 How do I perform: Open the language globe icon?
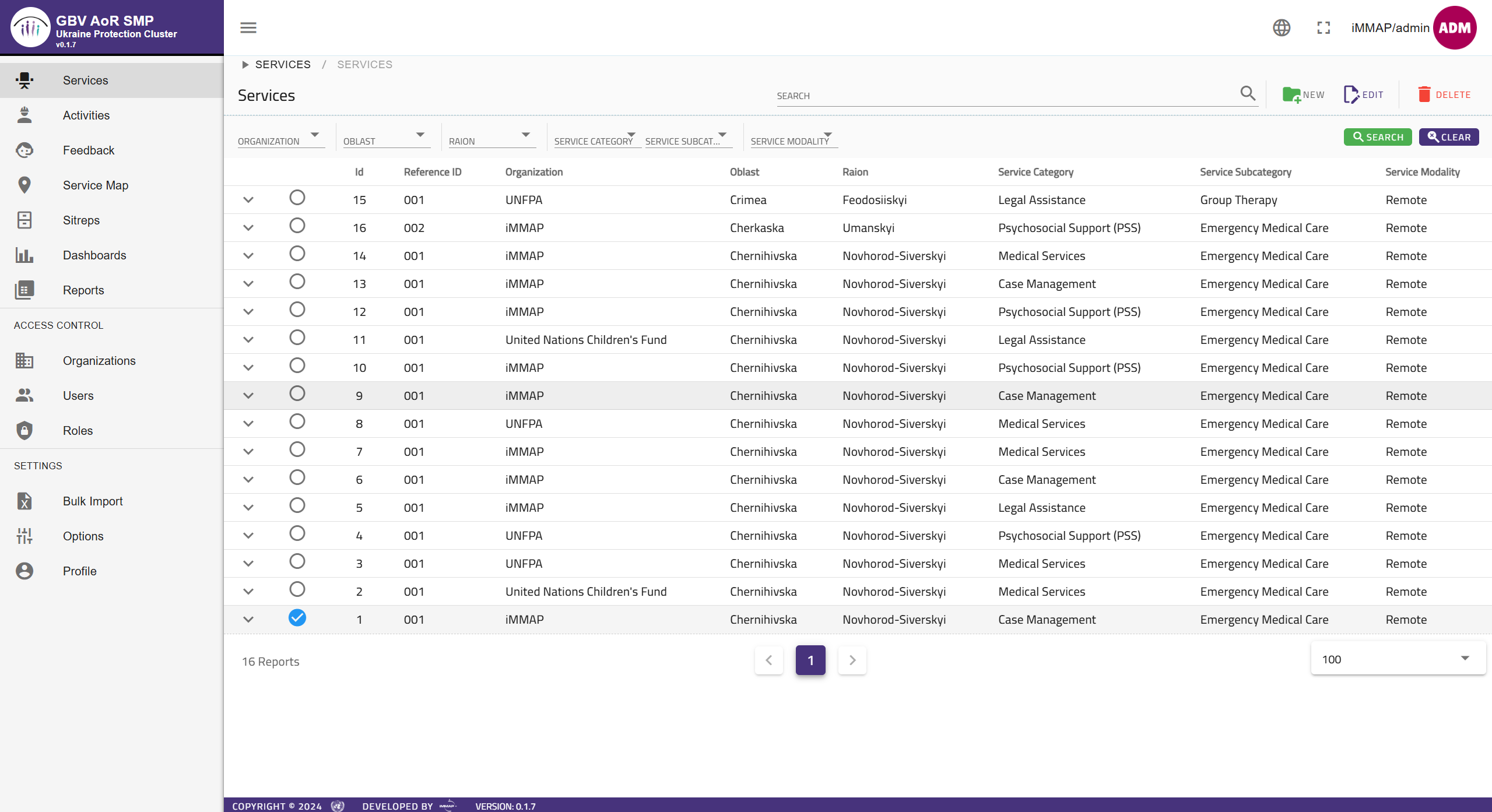click(1281, 27)
